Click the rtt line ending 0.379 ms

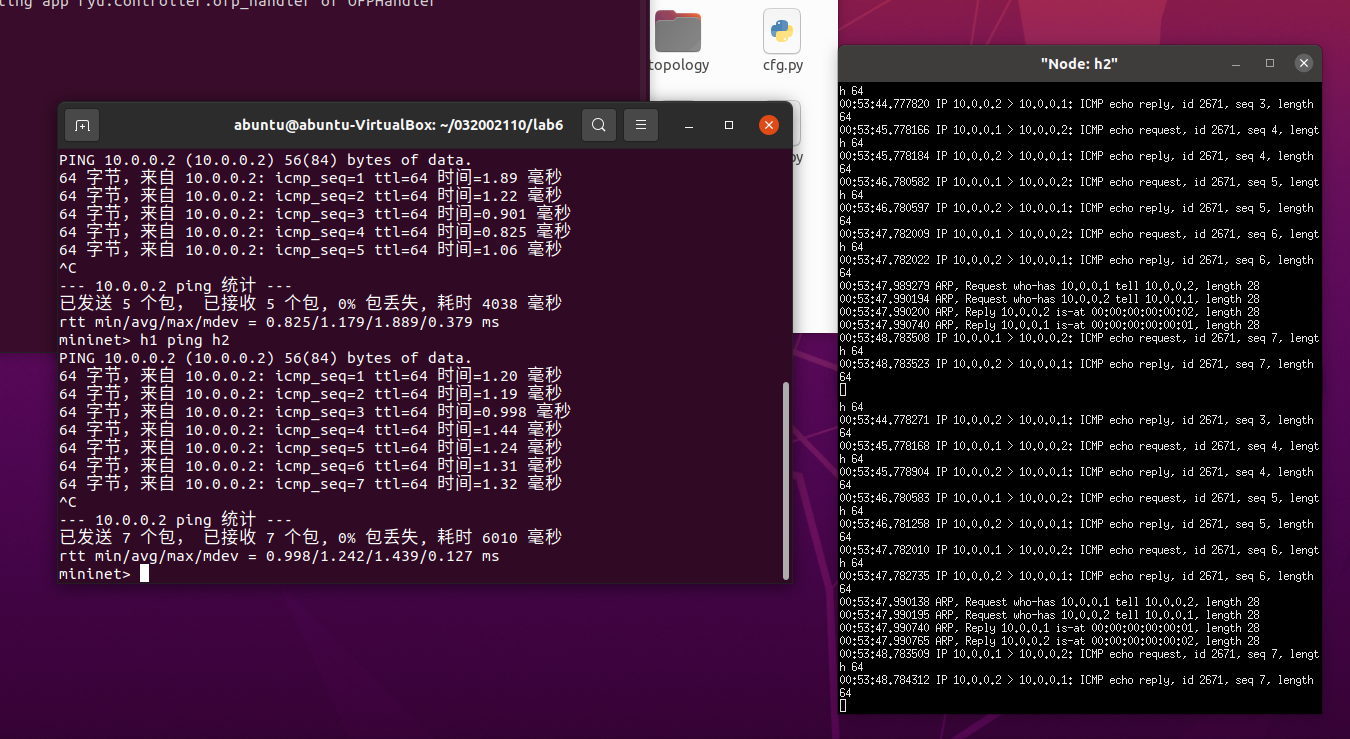pos(279,322)
